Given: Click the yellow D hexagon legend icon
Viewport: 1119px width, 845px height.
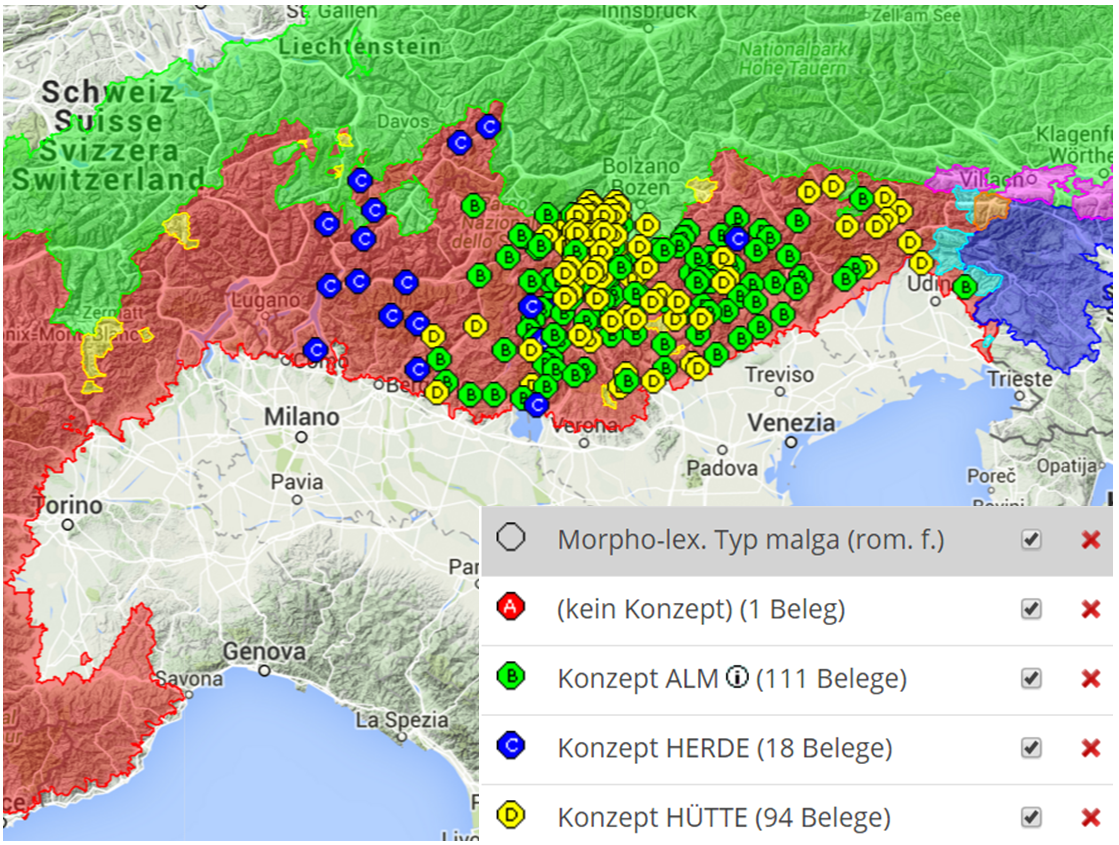Looking at the screenshot, I should [511, 817].
